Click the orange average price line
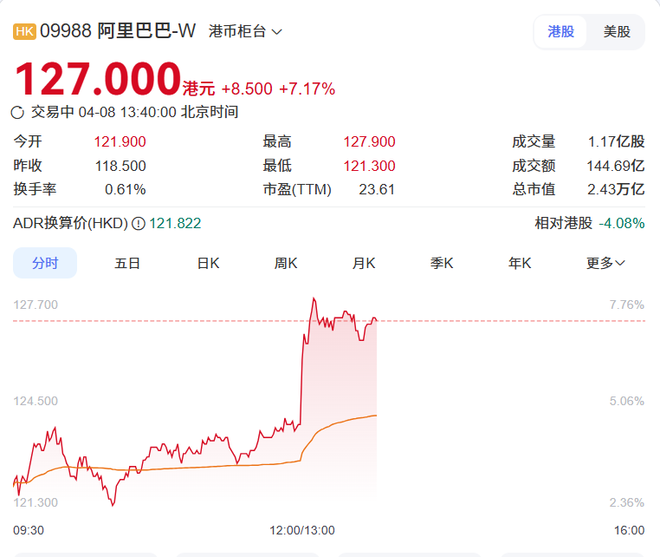Viewport: 660px width, 557px height. point(340,421)
